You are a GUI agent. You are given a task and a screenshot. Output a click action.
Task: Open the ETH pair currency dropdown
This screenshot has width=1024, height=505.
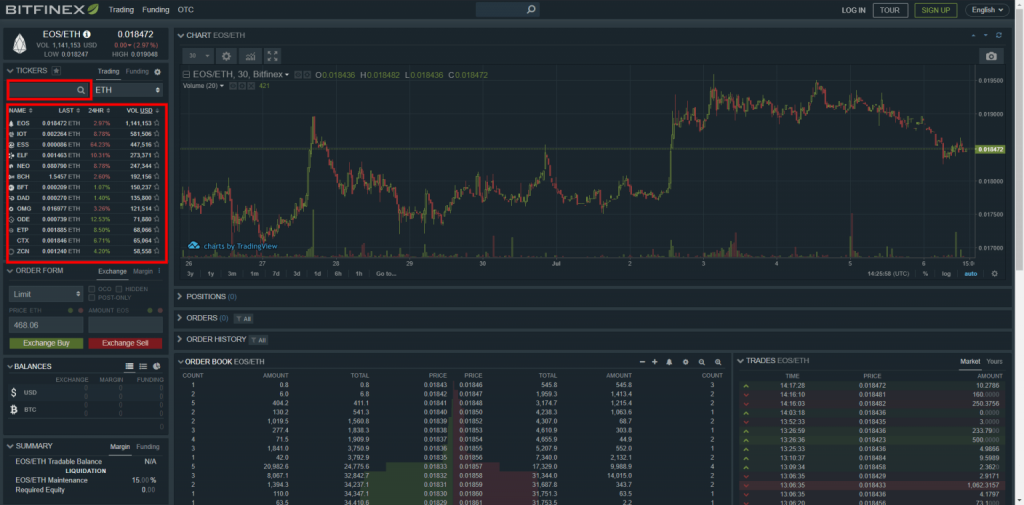tap(128, 90)
